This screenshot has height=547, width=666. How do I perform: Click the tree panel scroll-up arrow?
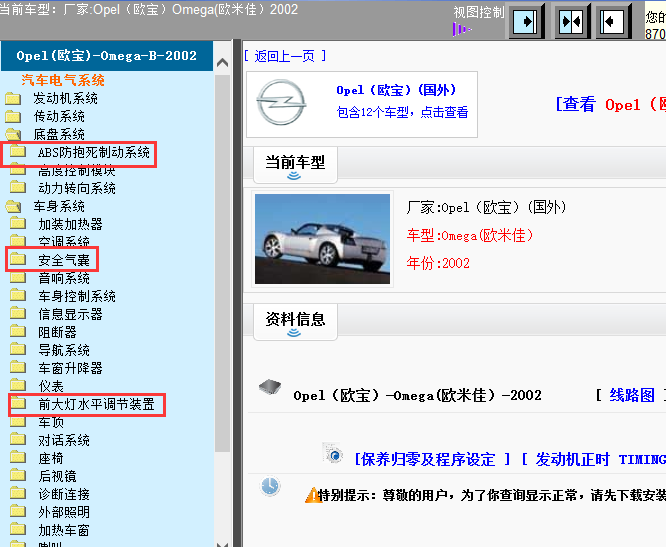click(x=223, y=63)
